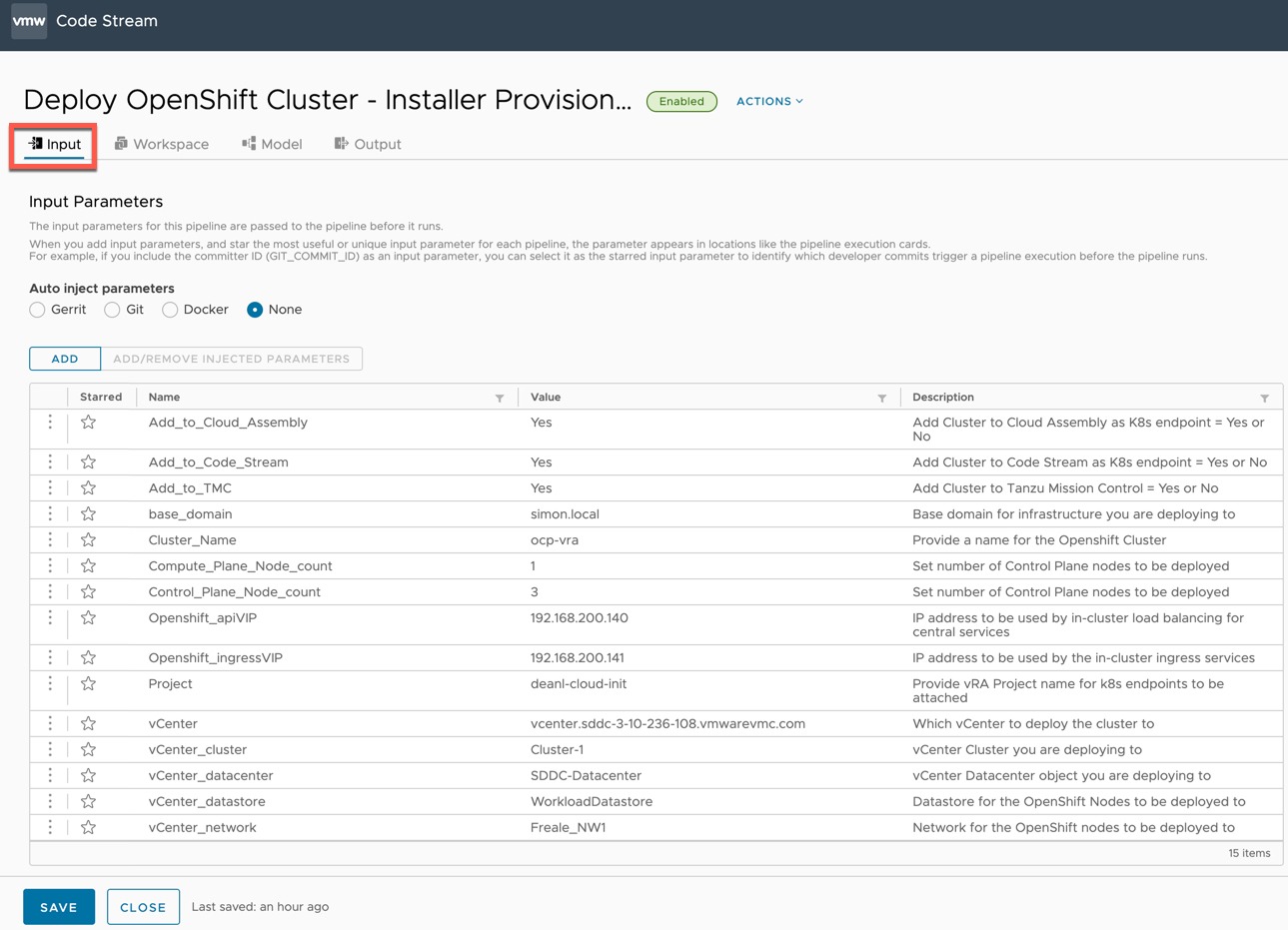Click the VMware logo in header

29,21
